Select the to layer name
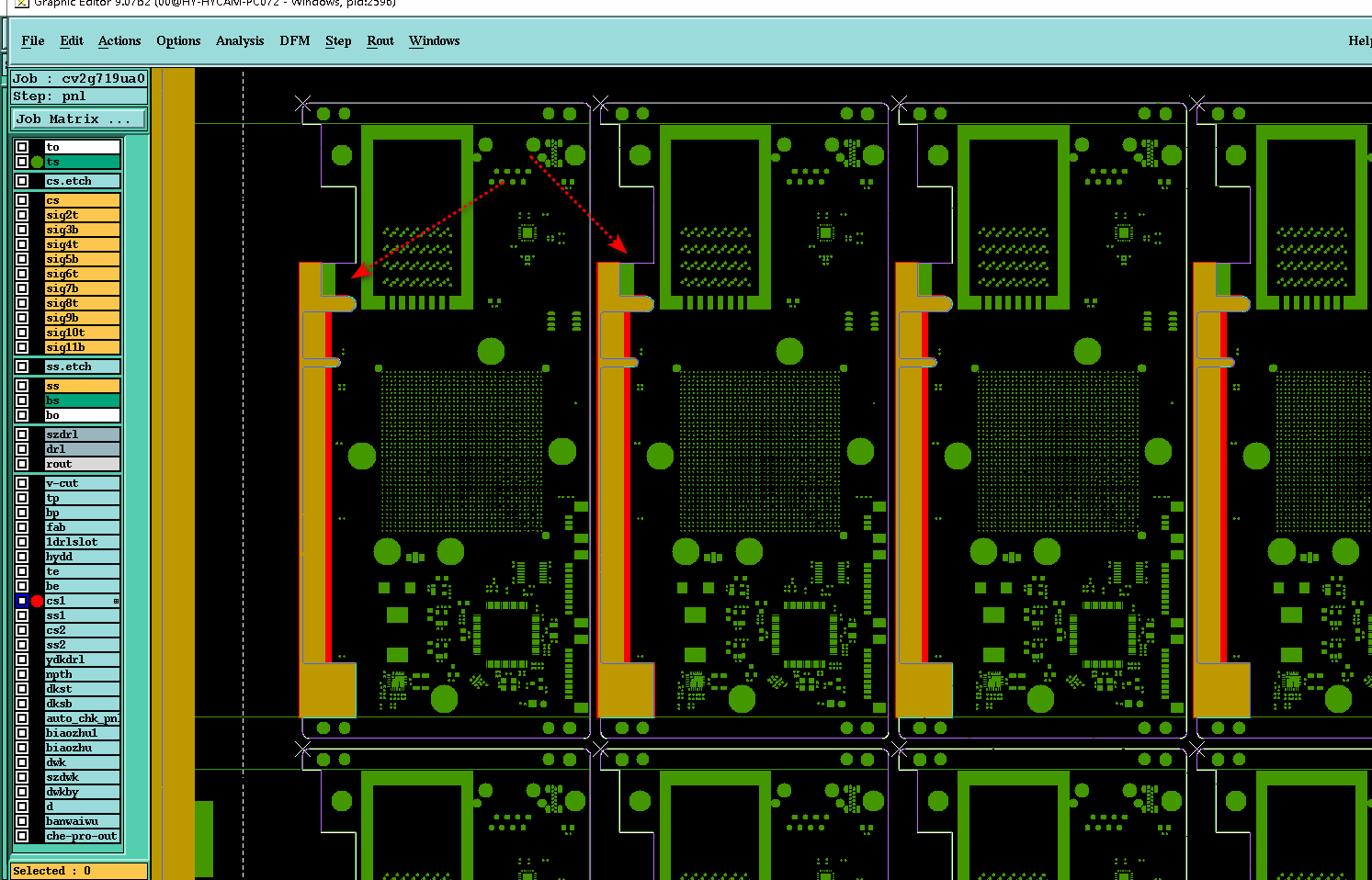This screenshot has height=880, width=1372. 82,147
